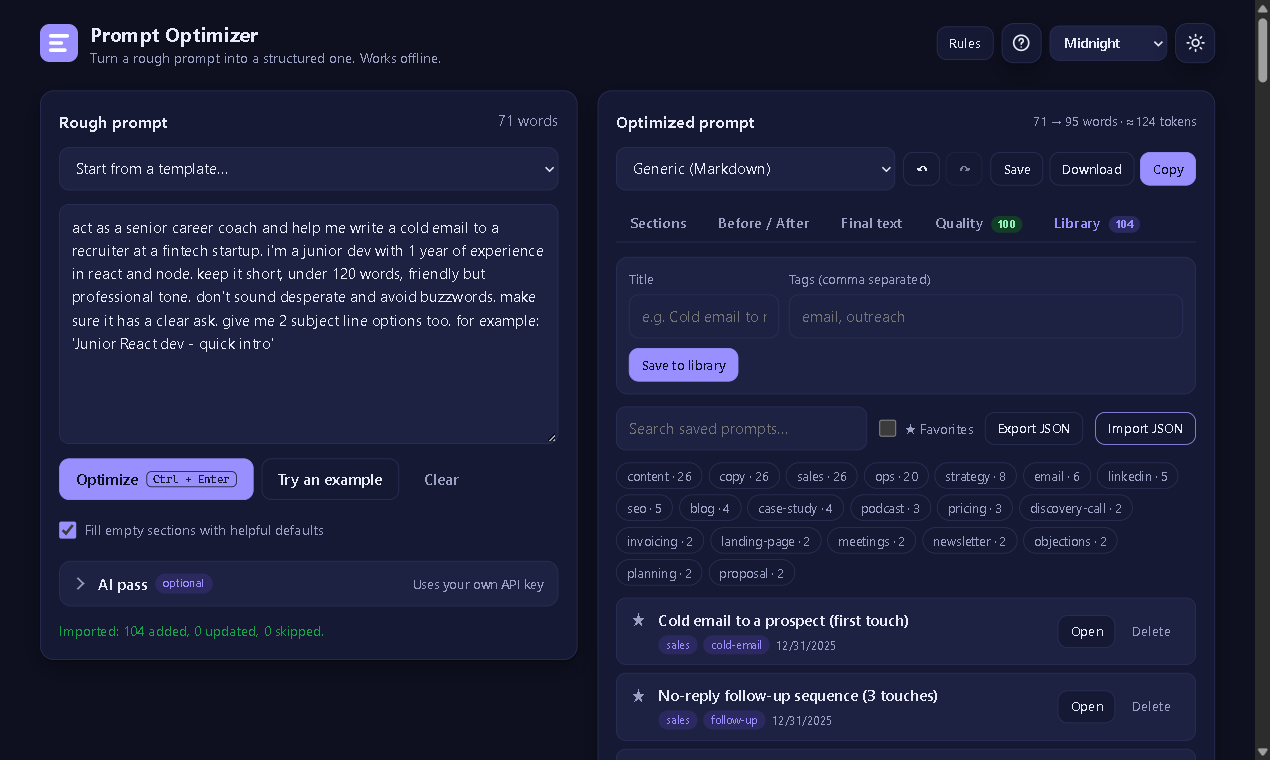This screenshot has height=760, width=1270.
Task: Filter by newsletter tag chip
Action: [x=970, y=541]
